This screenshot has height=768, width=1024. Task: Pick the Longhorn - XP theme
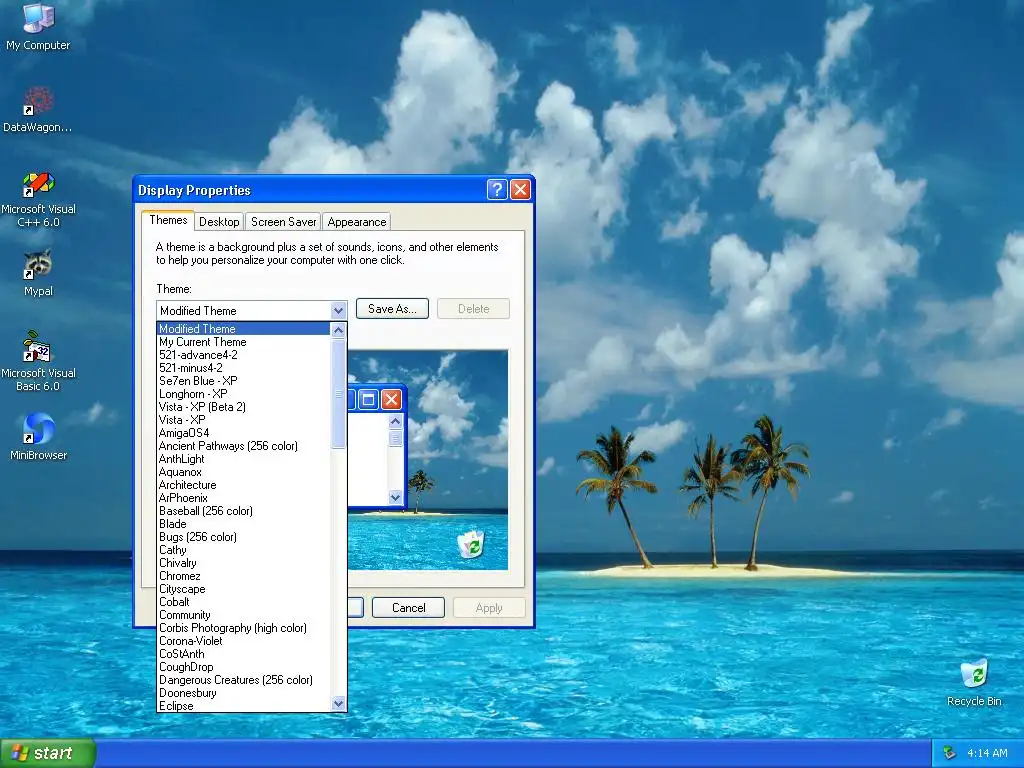tap(244, 394)
